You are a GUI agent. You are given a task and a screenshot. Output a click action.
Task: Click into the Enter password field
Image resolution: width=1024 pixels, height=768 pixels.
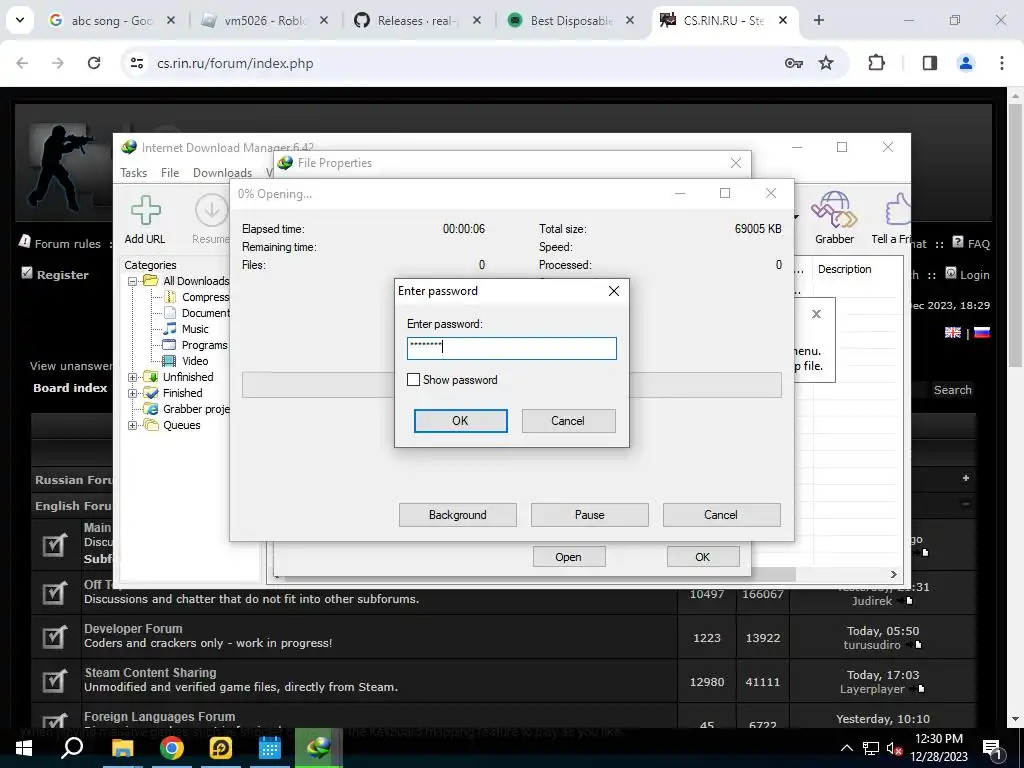pyautogui.click(x=511, y=348)
